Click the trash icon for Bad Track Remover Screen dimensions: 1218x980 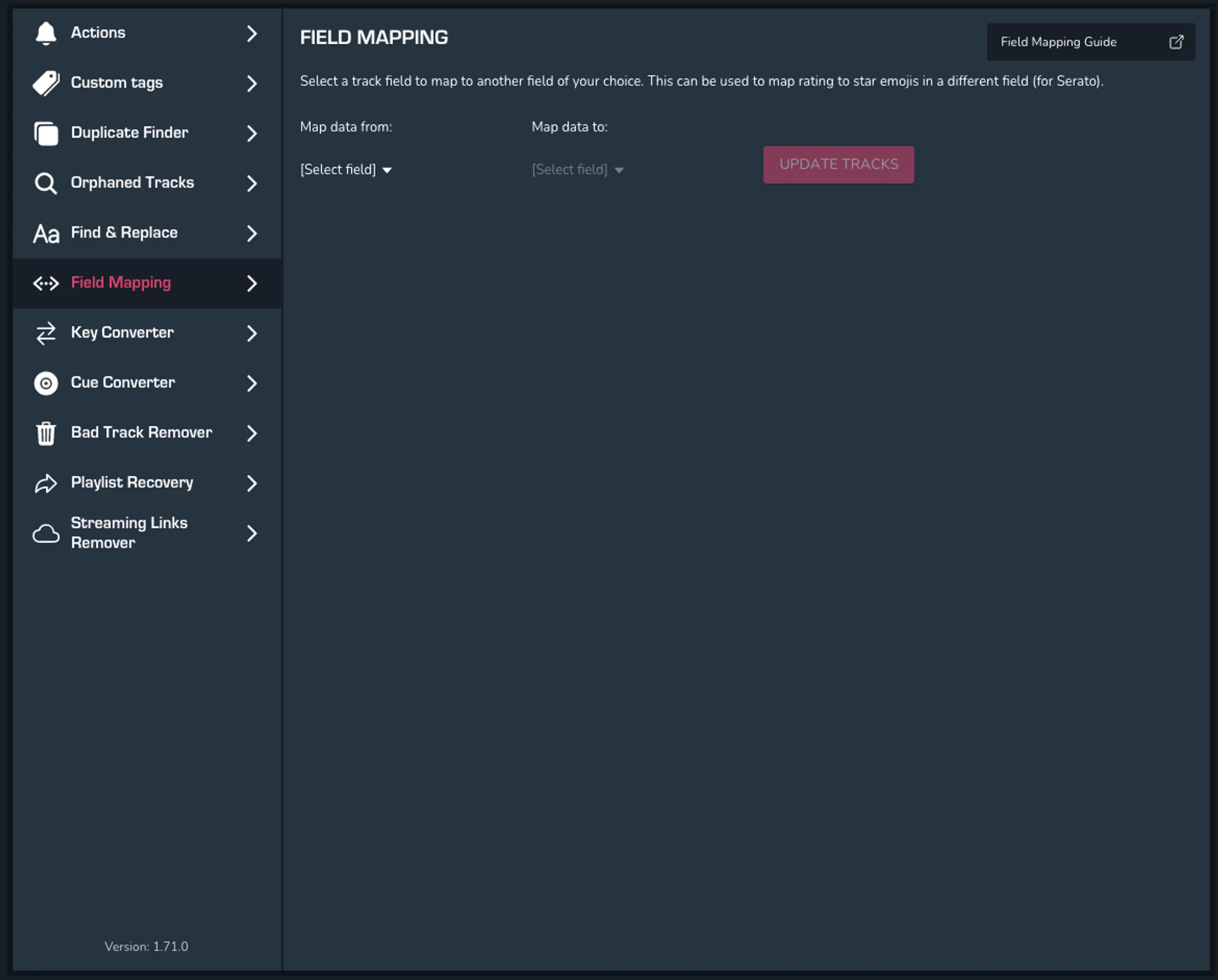(x=46, y=433)
